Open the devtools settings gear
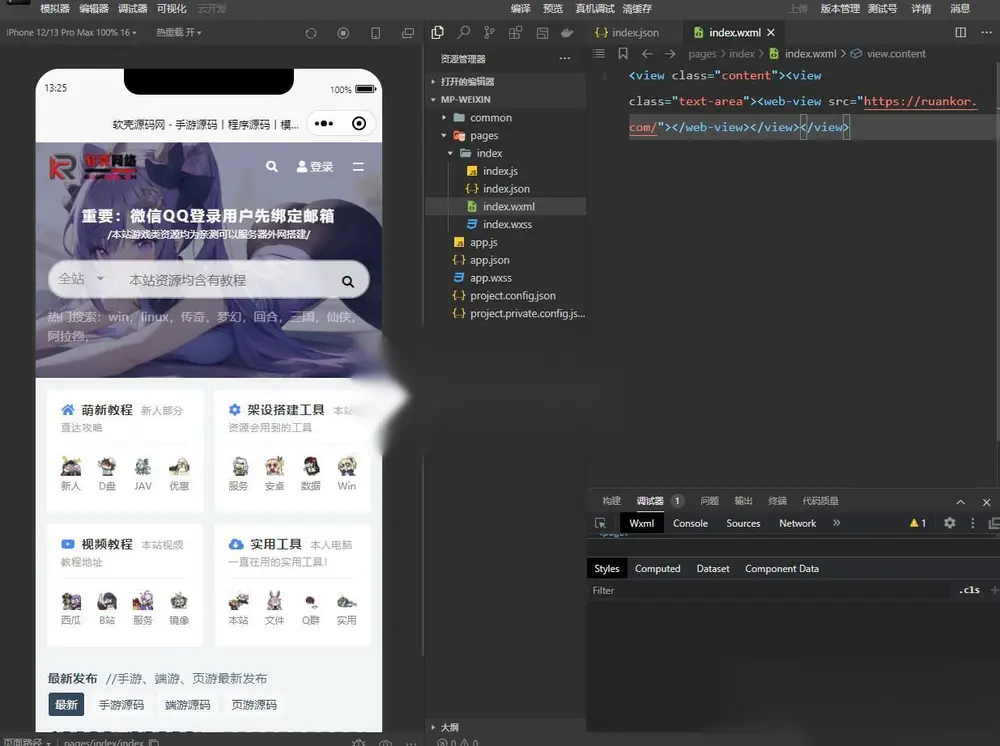 [x=950, y=523]
